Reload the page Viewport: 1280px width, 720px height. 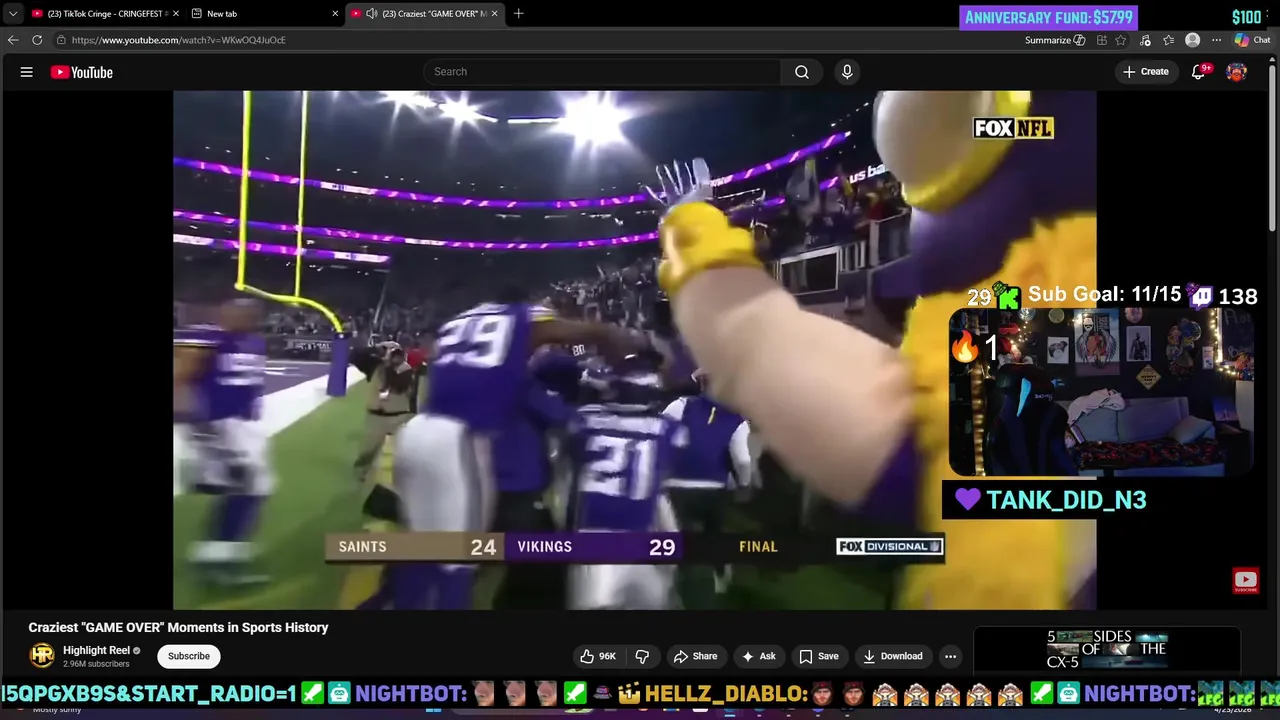[x=37, y=40]
